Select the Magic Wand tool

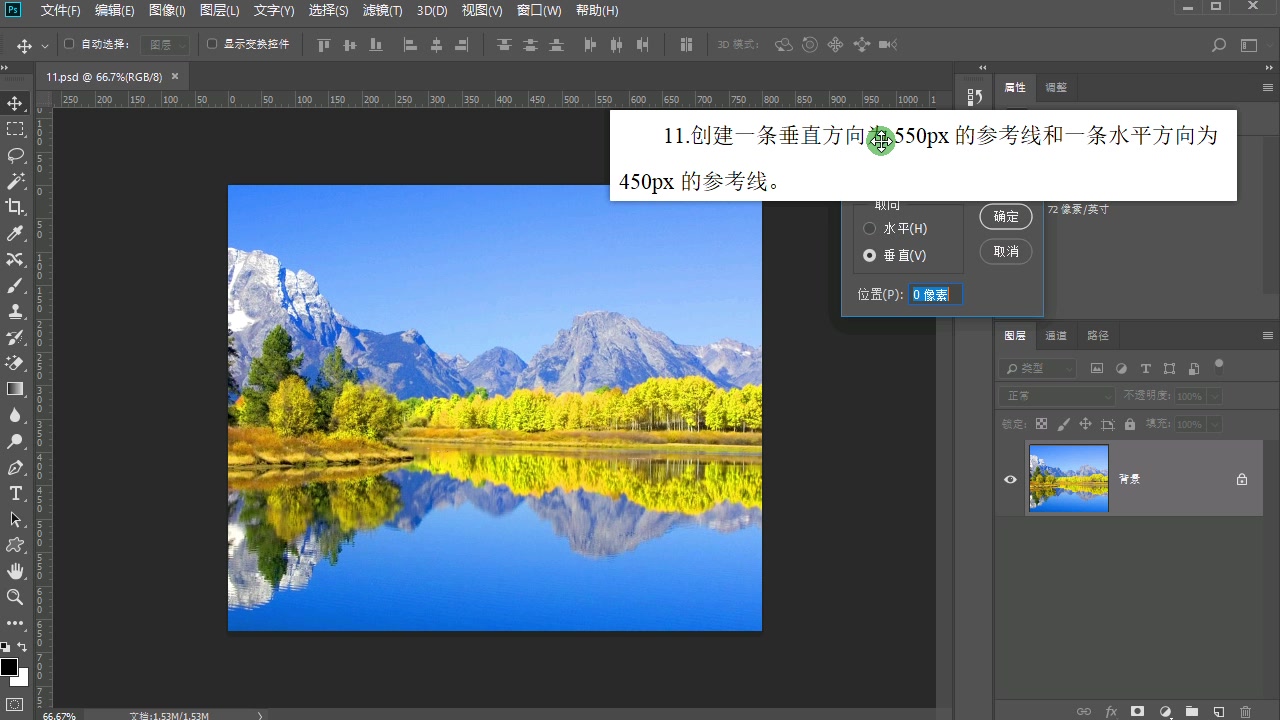tap(15, 181)
